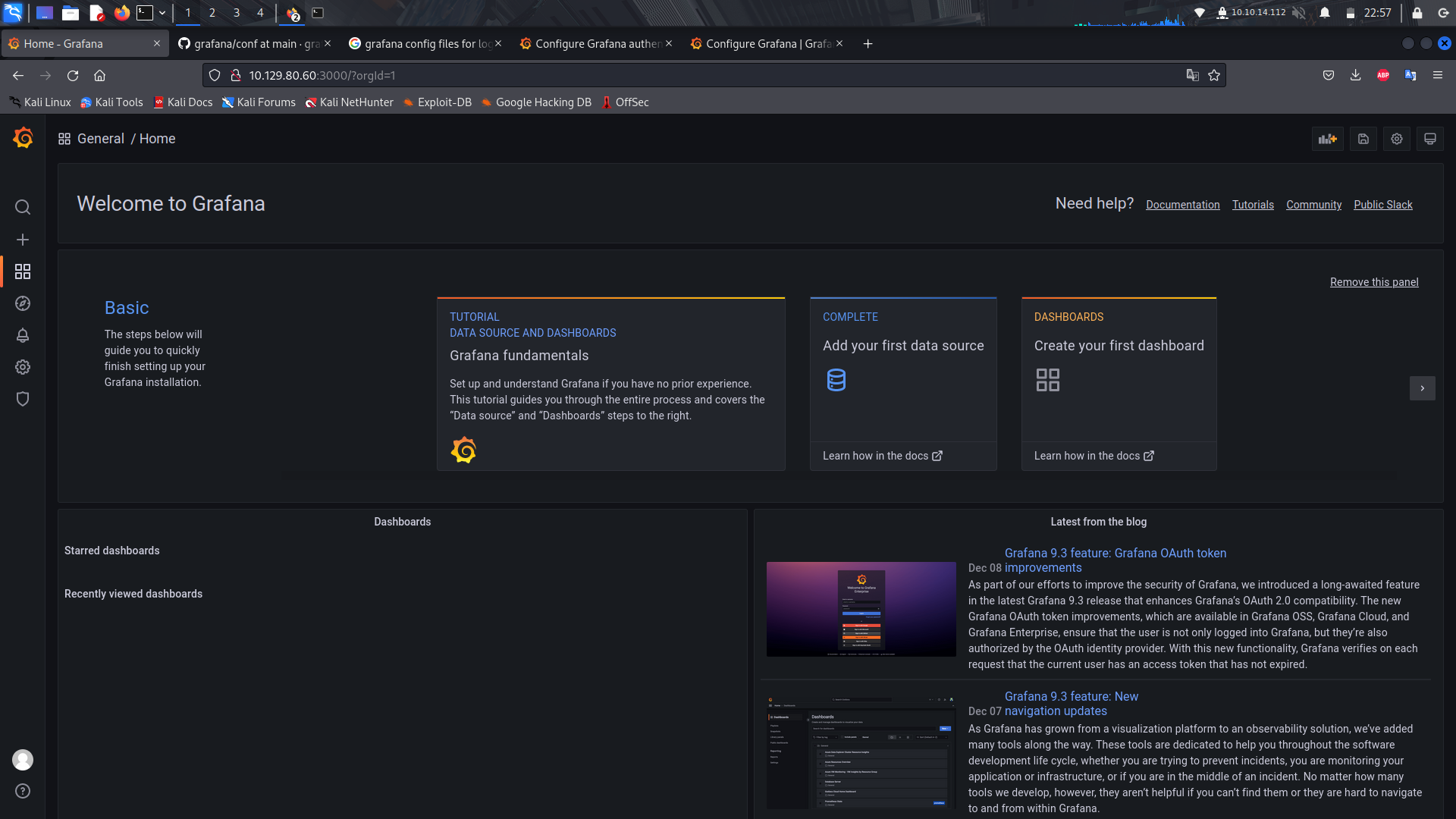The width and height of the screenshot is (1456, 819).
Task: Click the Remove this panel link
Action: pyautogui.click(x=1373, y=282)
